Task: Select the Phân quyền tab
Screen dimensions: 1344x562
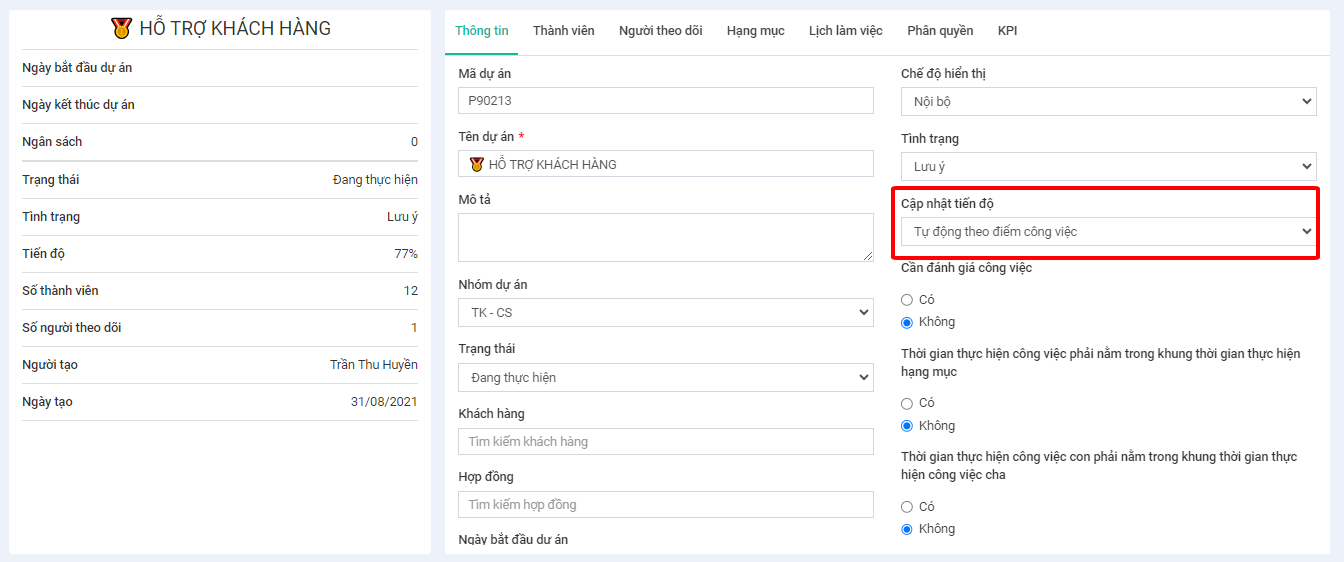Action: 940,31
